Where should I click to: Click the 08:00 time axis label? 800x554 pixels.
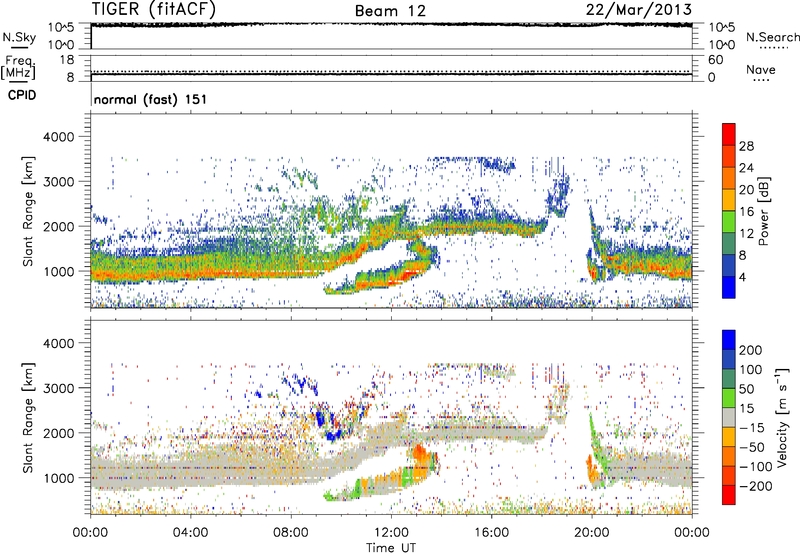291,533
